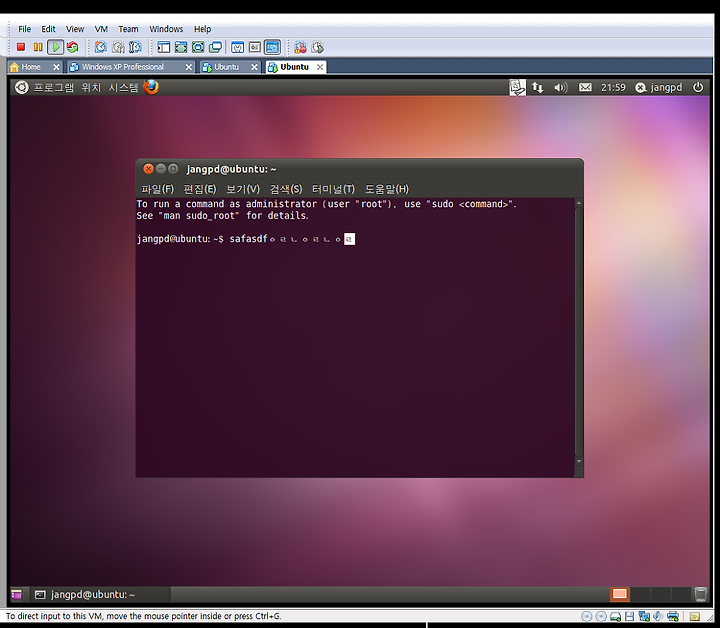Reset the virtual machine with the red-green arrows icon
Image resolution: width=720 pixels, height=628 pixels.
pos(73,47)
